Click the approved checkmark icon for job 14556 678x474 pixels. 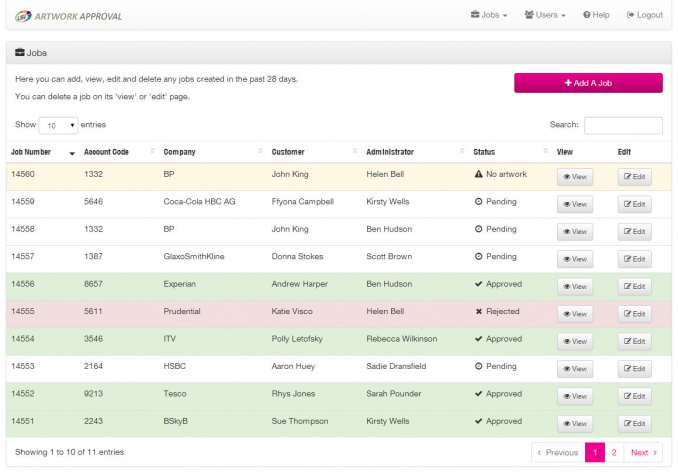coord(478,284)
